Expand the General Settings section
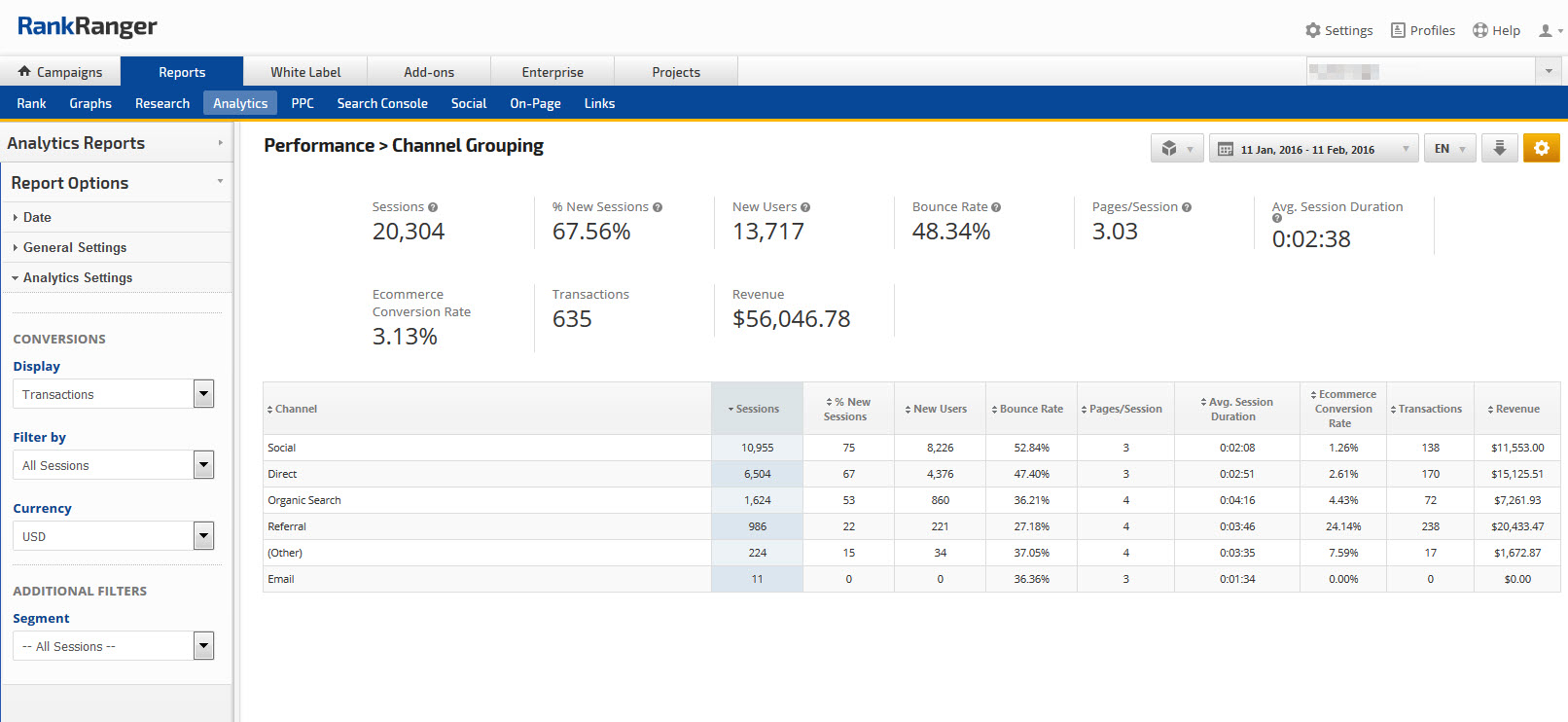 (x=74, y=247)
